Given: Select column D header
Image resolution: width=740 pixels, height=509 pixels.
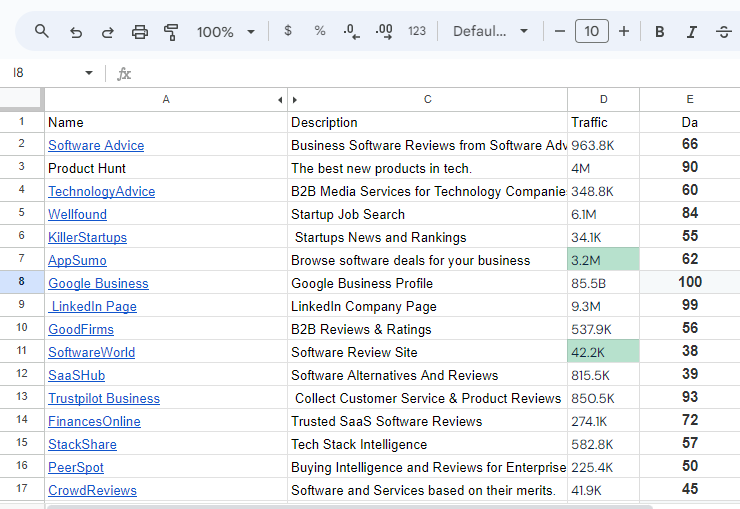Looking at the screenshot, I should pos(603,99).
